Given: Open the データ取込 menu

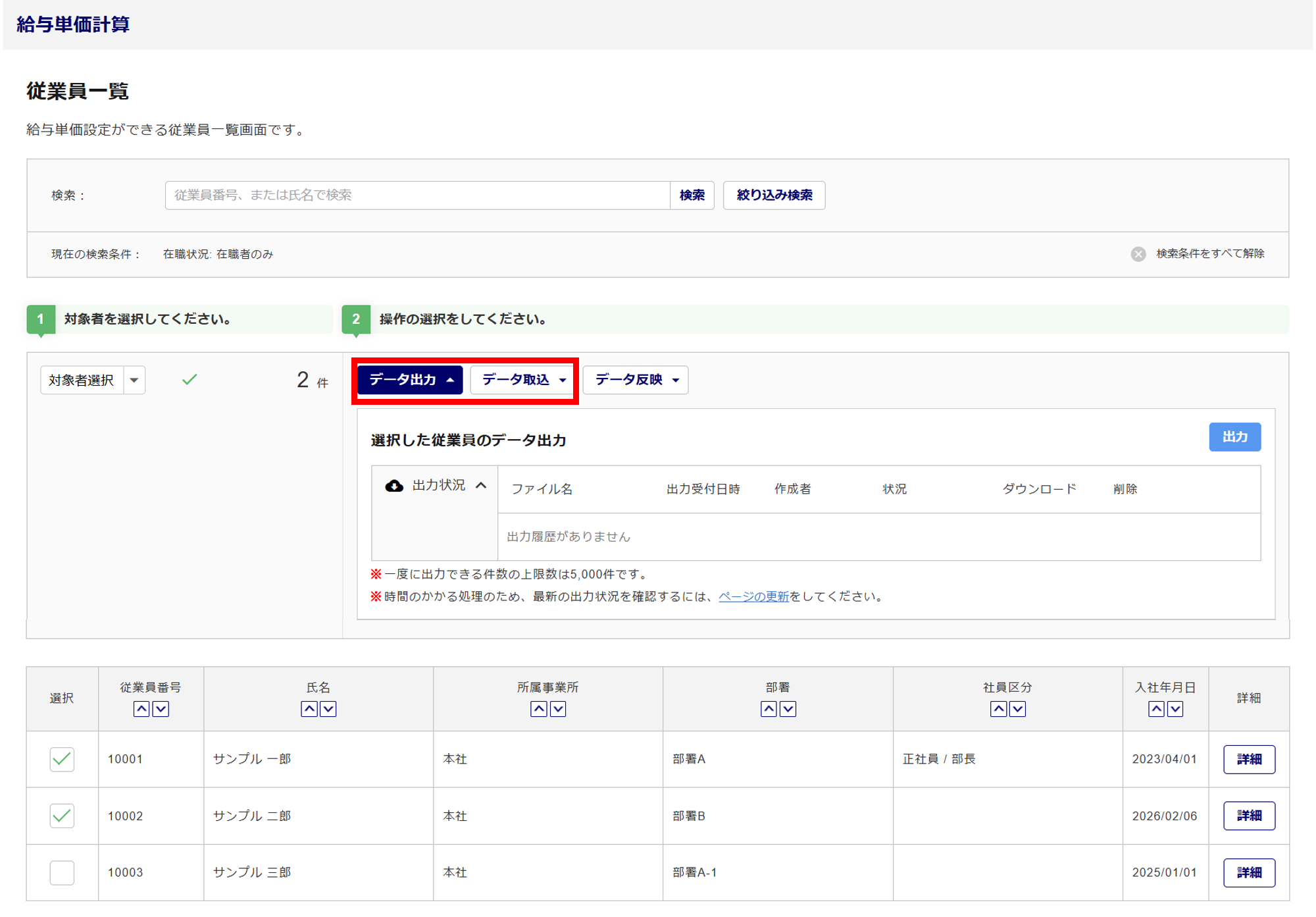Looking at the screenshot, I should pos(522,380).
